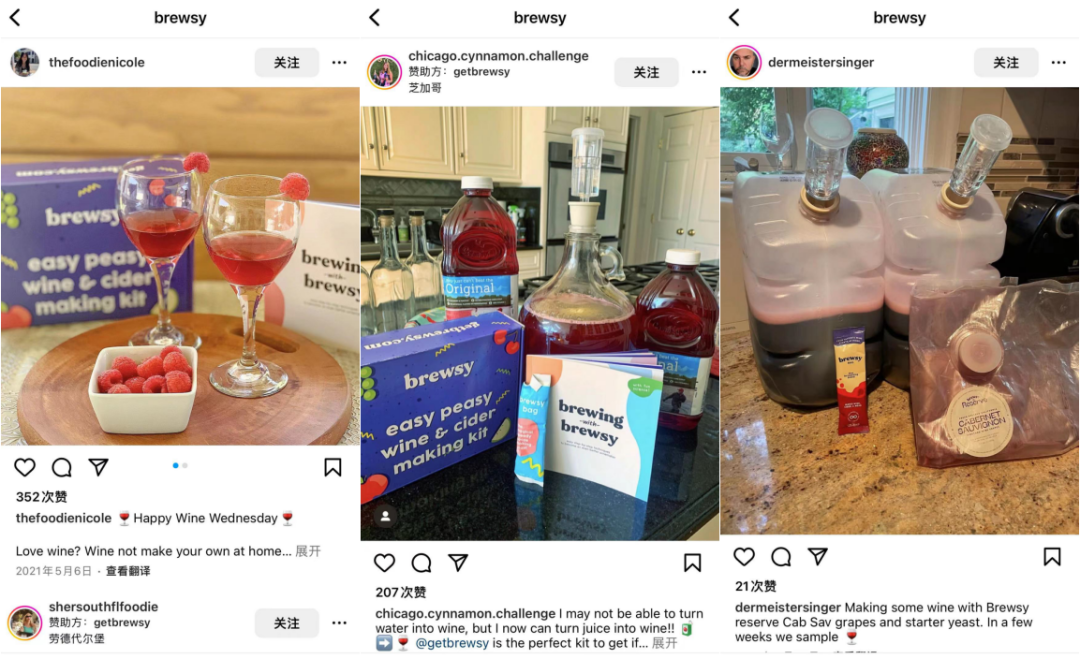Image resolution: width=1080 pixels, height=659 pixels.
Task: Expand thefoodienicole's caption with 展开
Action: (308, 551)
